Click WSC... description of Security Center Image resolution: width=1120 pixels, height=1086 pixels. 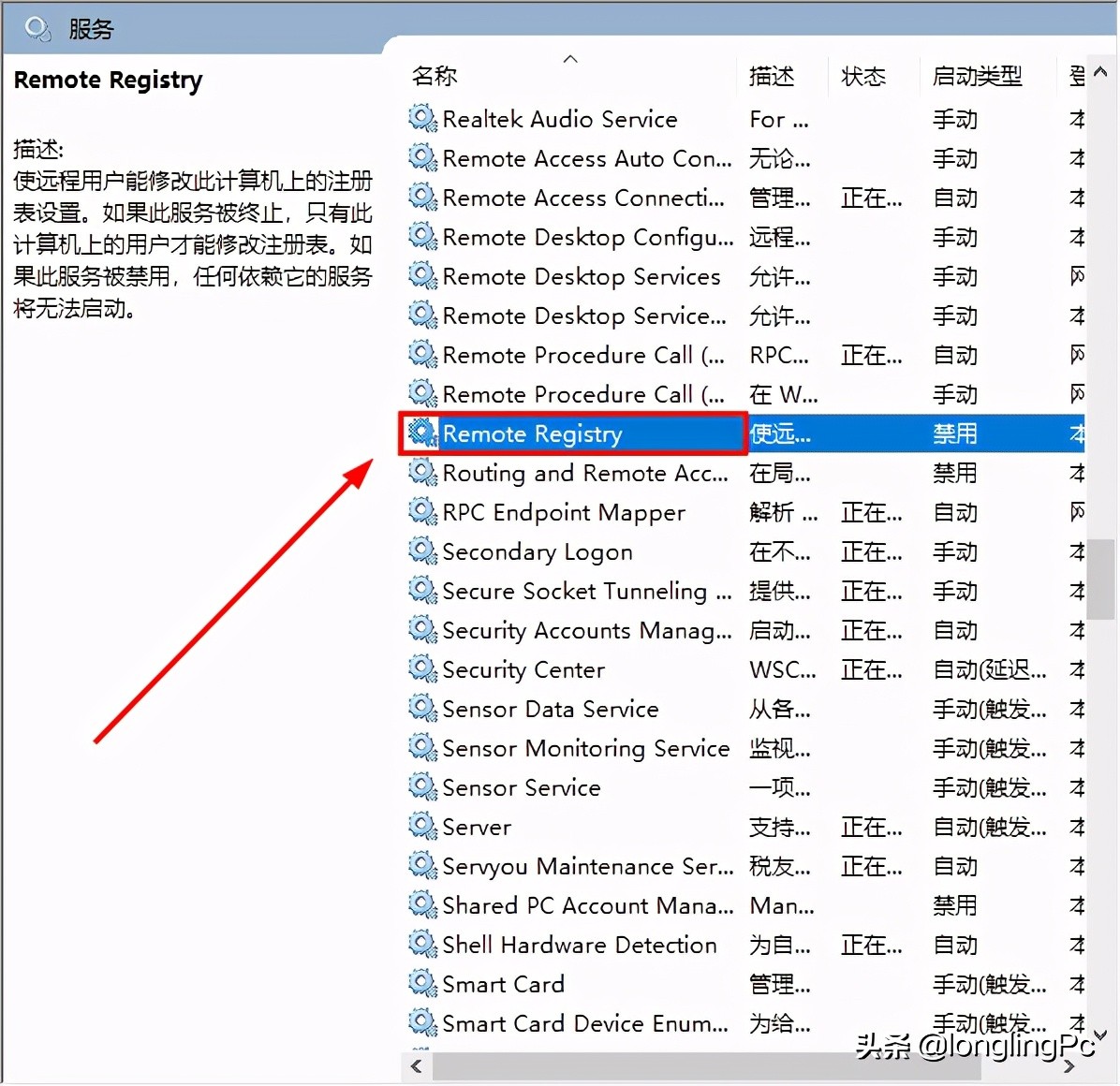coord(783,669)
